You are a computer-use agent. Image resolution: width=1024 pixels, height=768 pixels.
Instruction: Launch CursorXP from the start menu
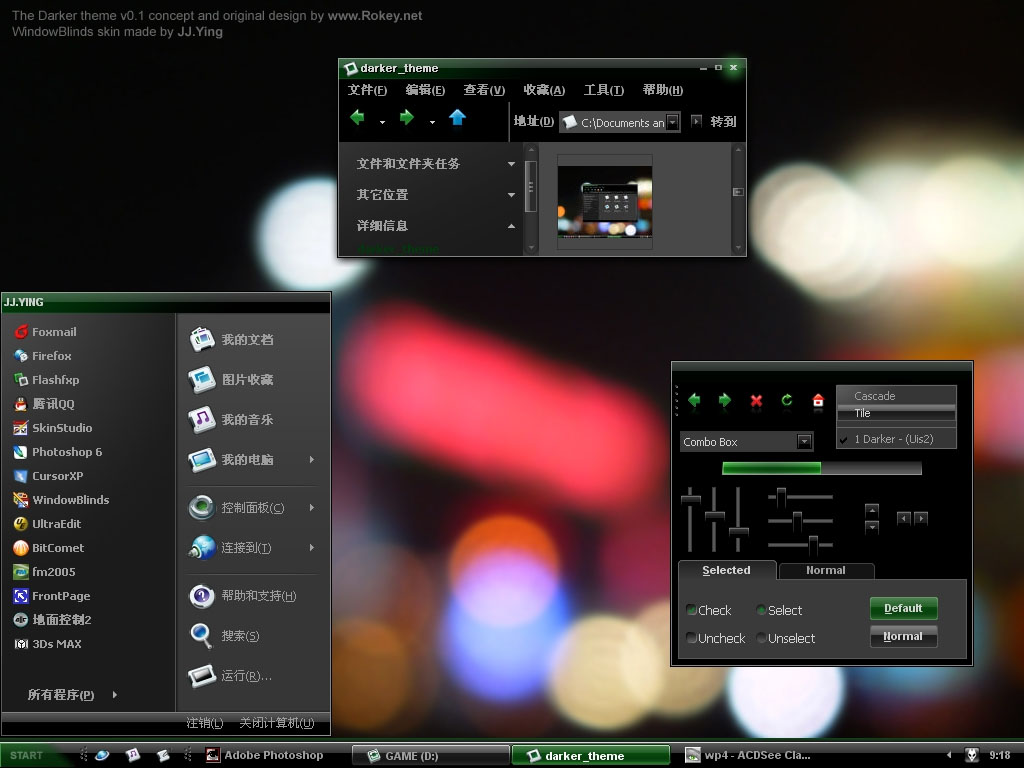coord(48,476)
